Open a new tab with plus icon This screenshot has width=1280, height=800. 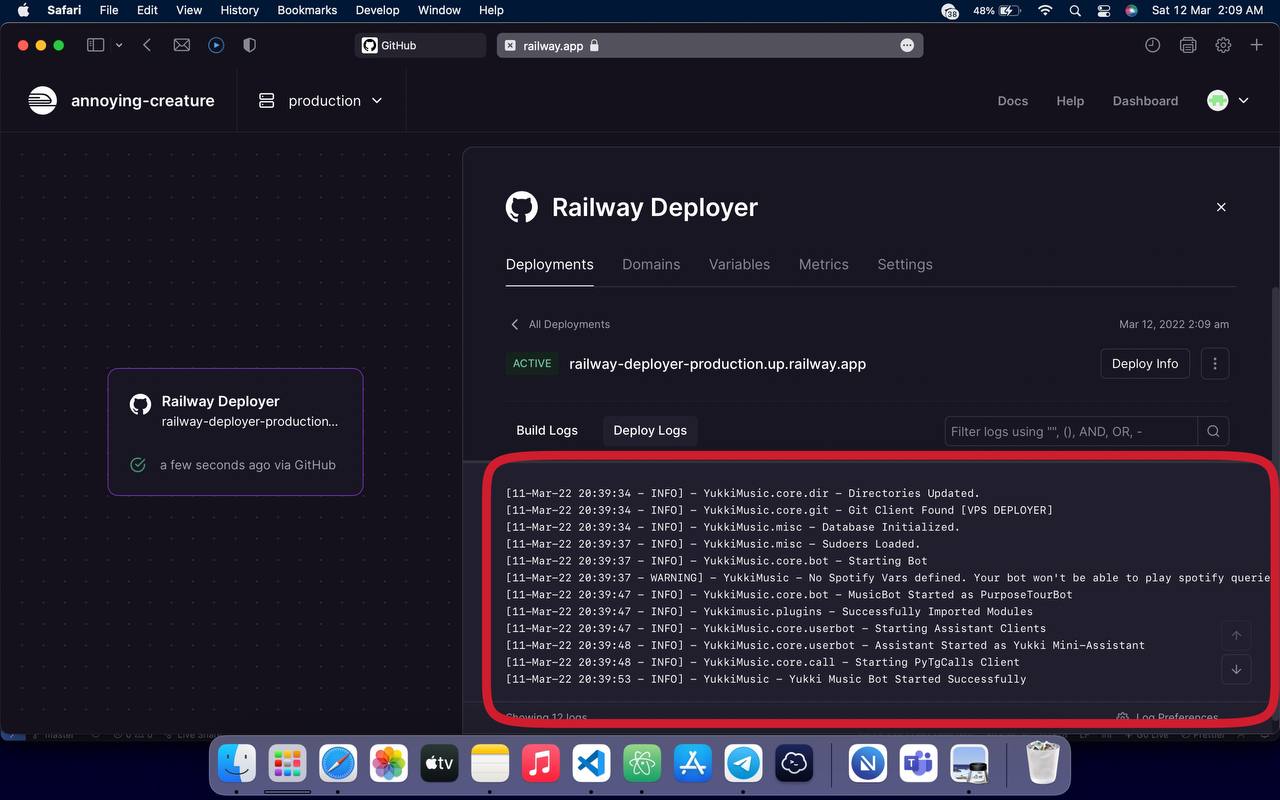click(x=1257, y=45)
